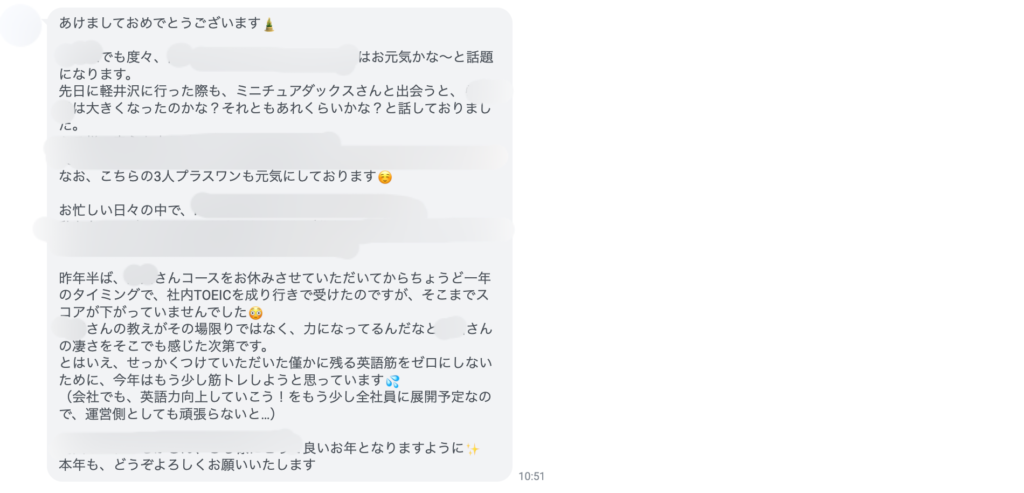Click the kadomatsu emoji after the New Year greeting
This screenshot has width=1024, height=493.
click(x=269, y=24)
